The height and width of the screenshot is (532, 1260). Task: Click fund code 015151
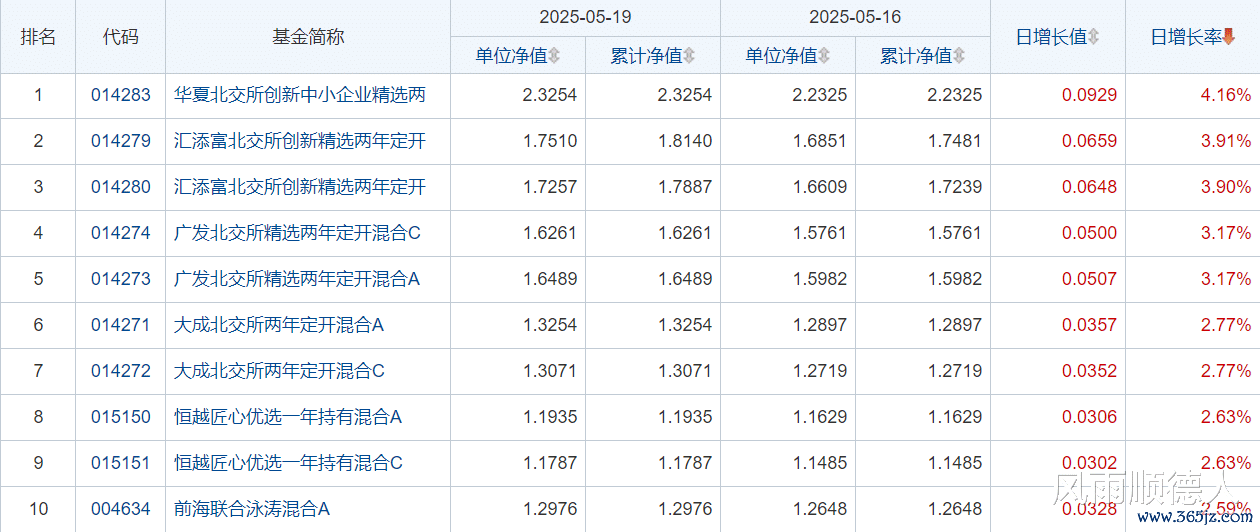(x=121, y=463)
